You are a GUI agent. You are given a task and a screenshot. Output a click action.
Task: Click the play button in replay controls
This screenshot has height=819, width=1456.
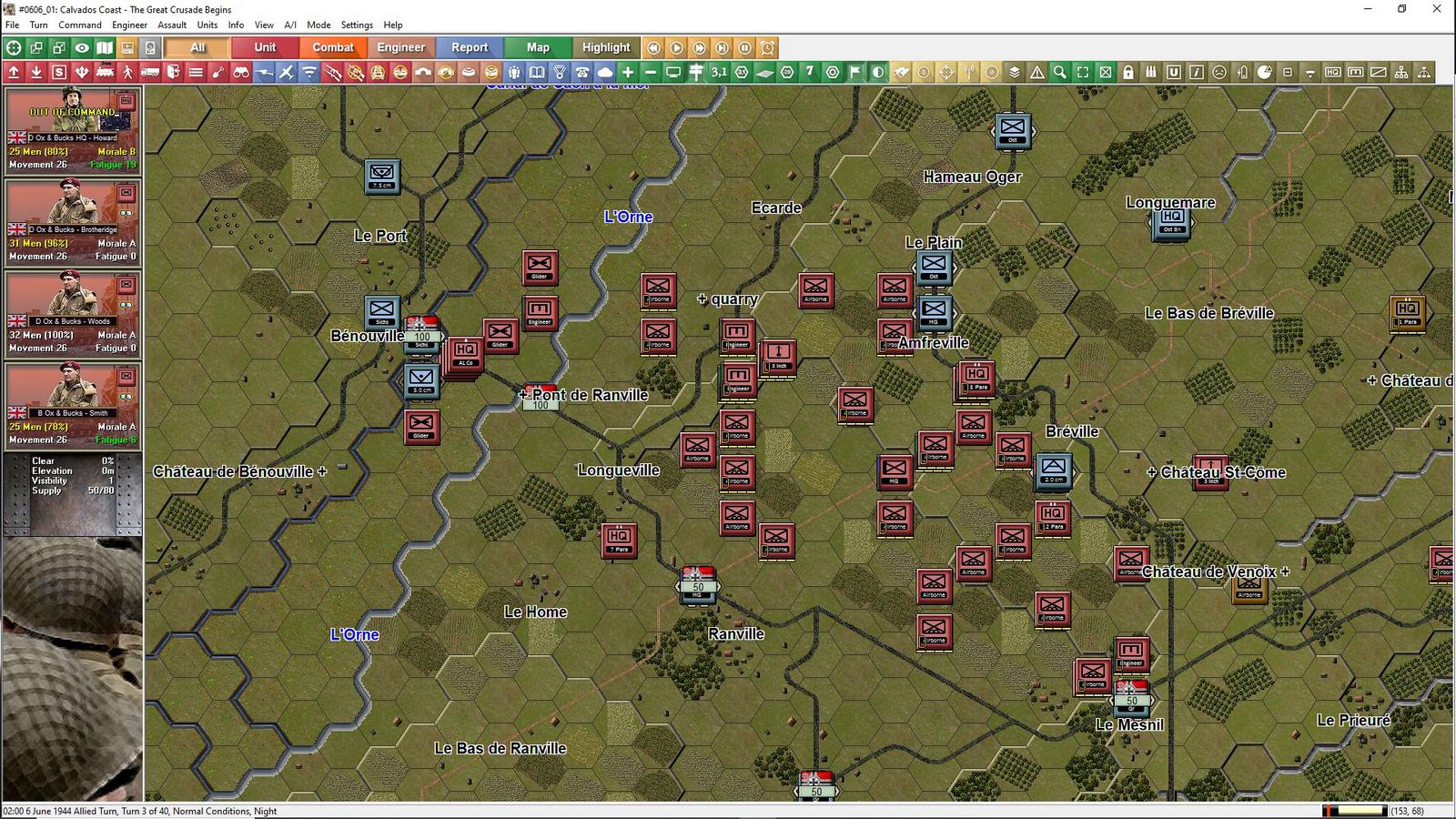pyautogui.click(x=677, y=47)
